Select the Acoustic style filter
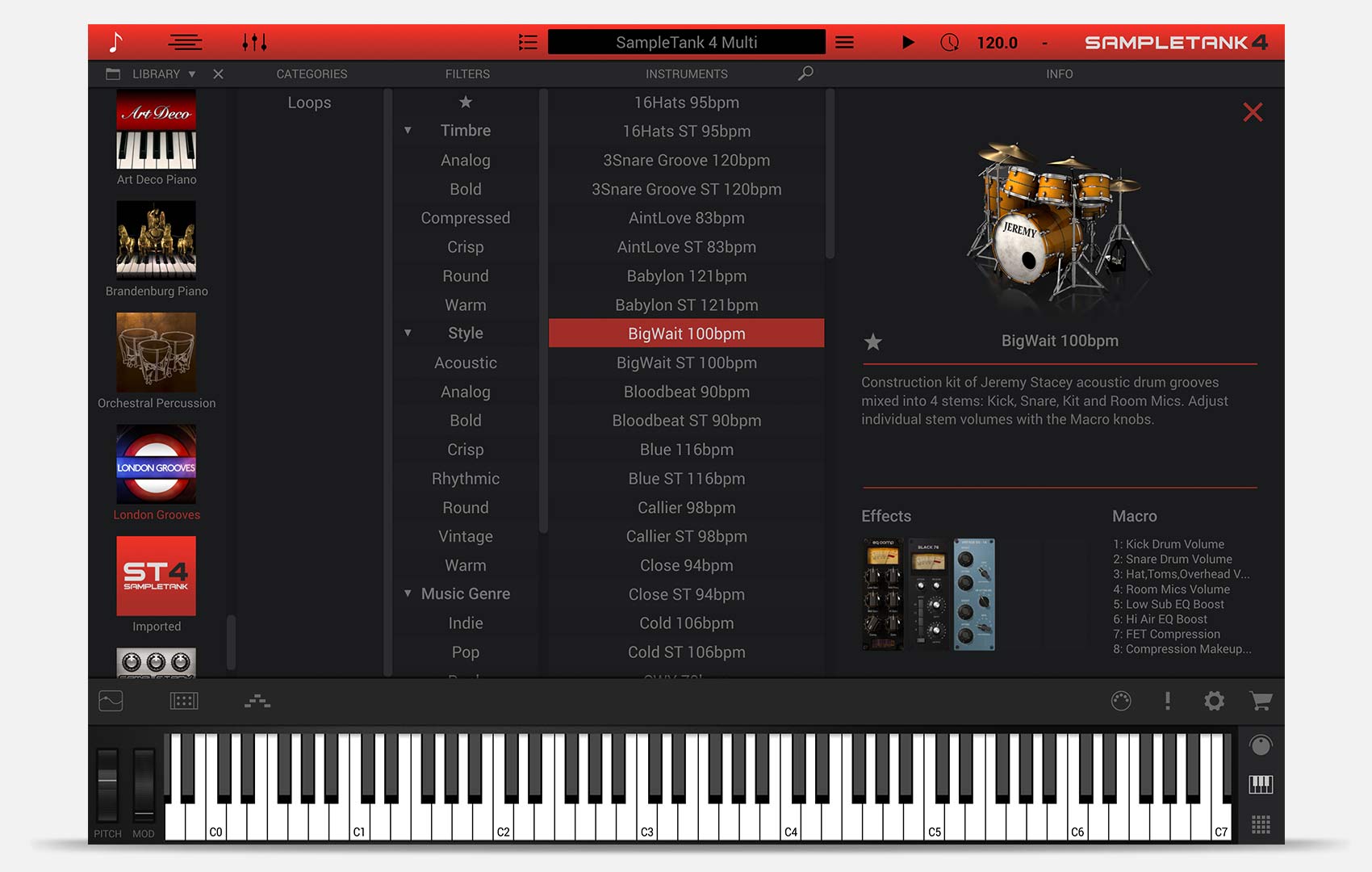The width and height of the screenshot is (1372, 872). 466,363
